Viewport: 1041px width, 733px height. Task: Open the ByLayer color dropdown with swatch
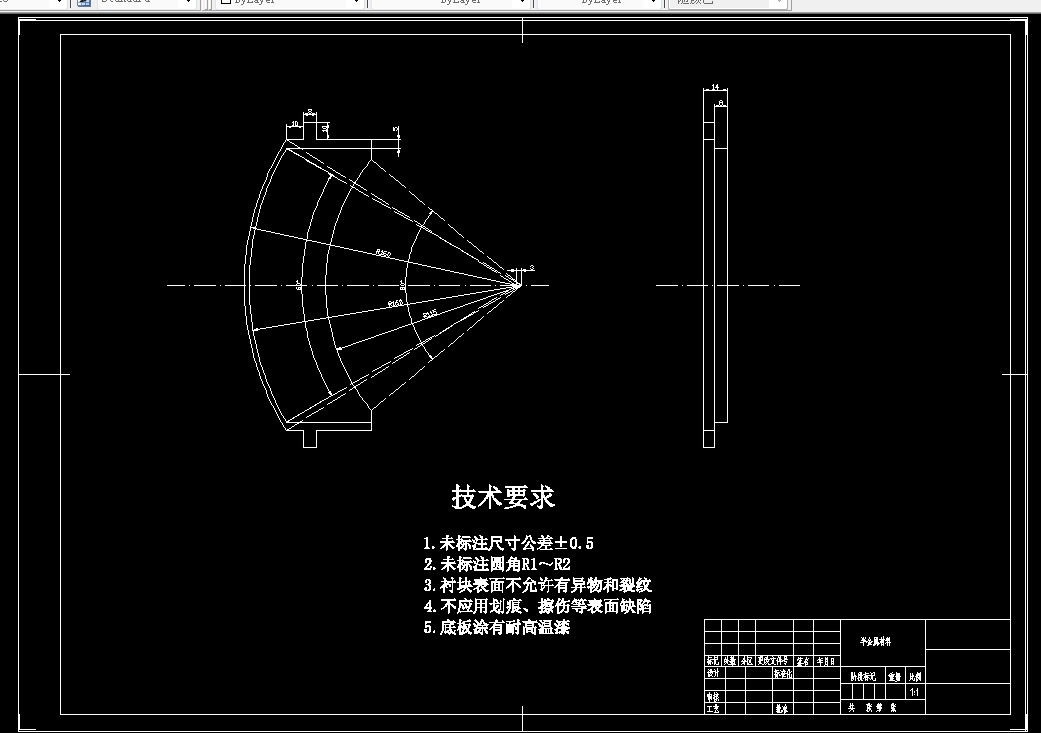[x=290, y=3]
